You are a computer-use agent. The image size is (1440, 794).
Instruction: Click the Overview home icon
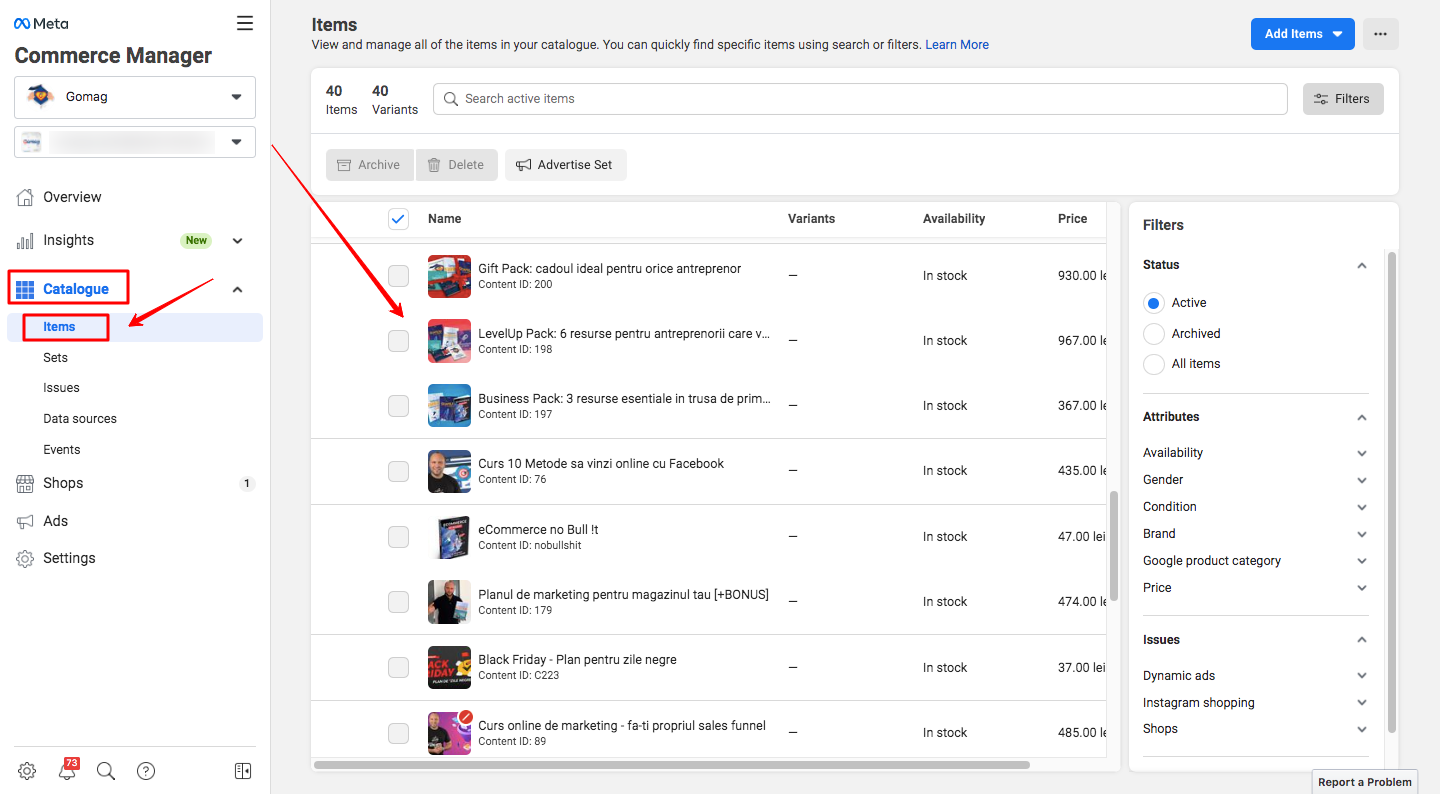(26, 197)
